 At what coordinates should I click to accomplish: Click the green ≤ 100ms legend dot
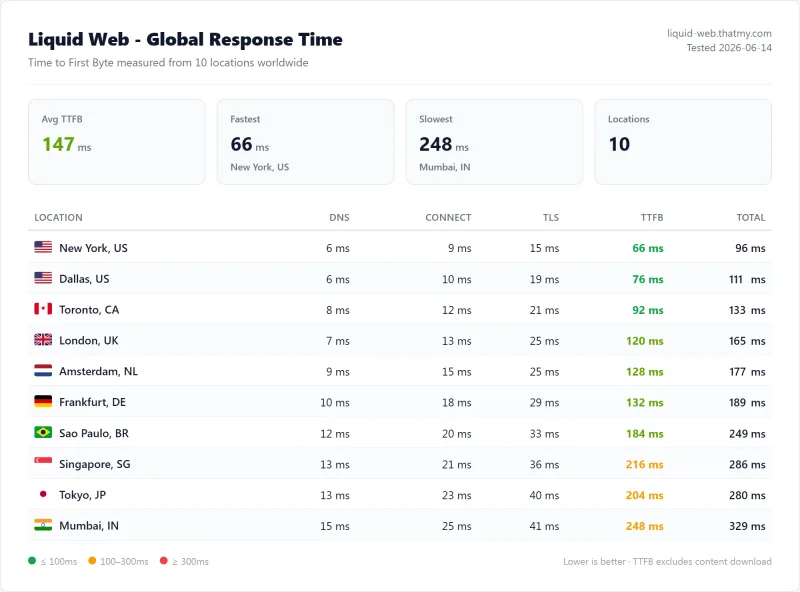click(32, 561)
